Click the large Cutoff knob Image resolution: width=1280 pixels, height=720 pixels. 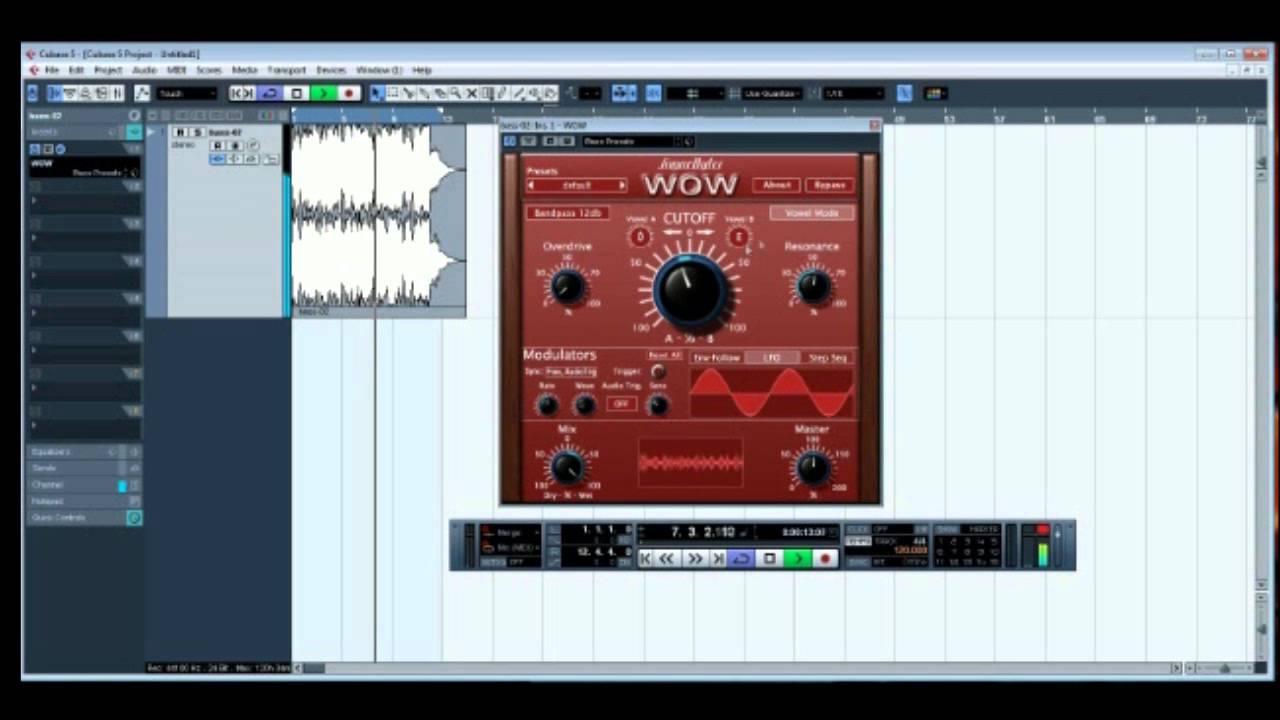[689, 288]
